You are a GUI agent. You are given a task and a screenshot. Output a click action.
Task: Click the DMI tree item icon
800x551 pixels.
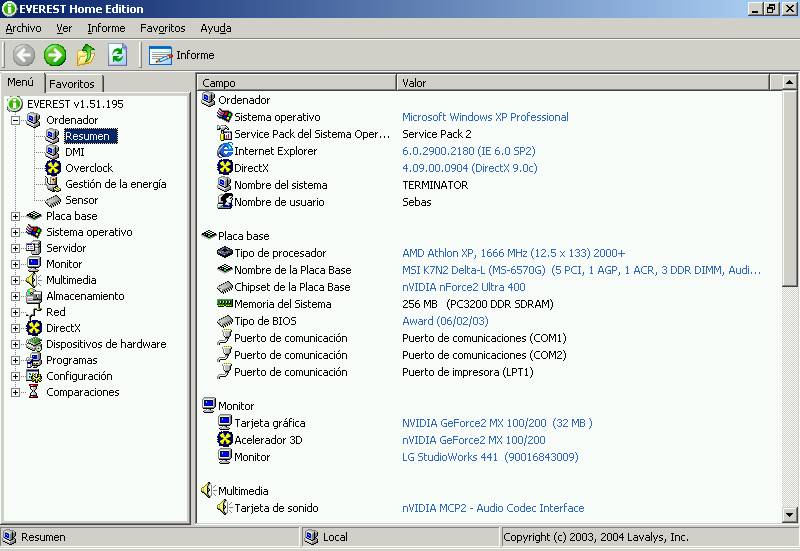(52, 152)
